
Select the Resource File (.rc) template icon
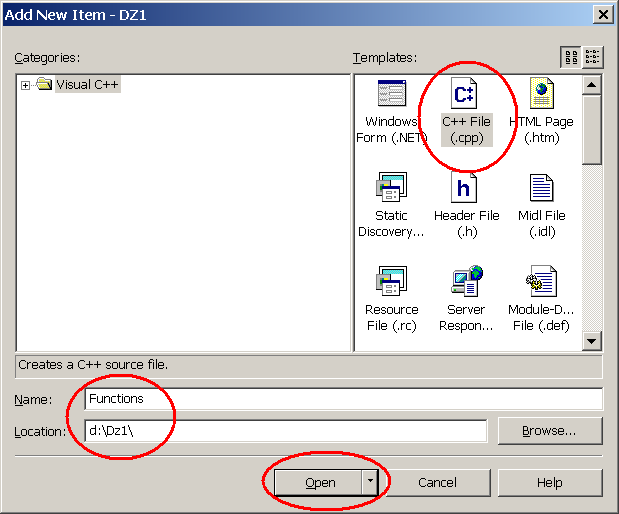coord(391,281)
